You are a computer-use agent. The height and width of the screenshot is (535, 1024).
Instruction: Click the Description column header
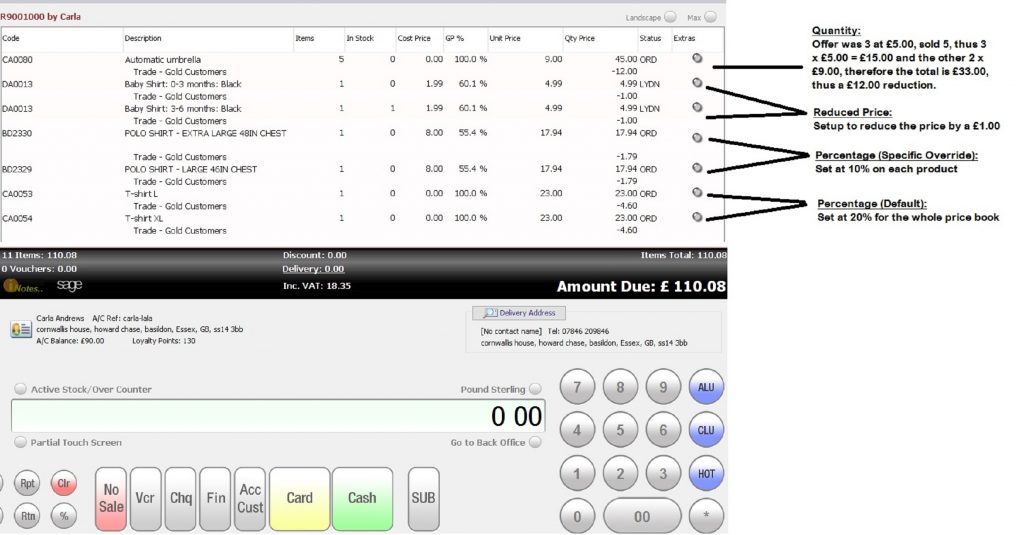[x=143, y=38]
